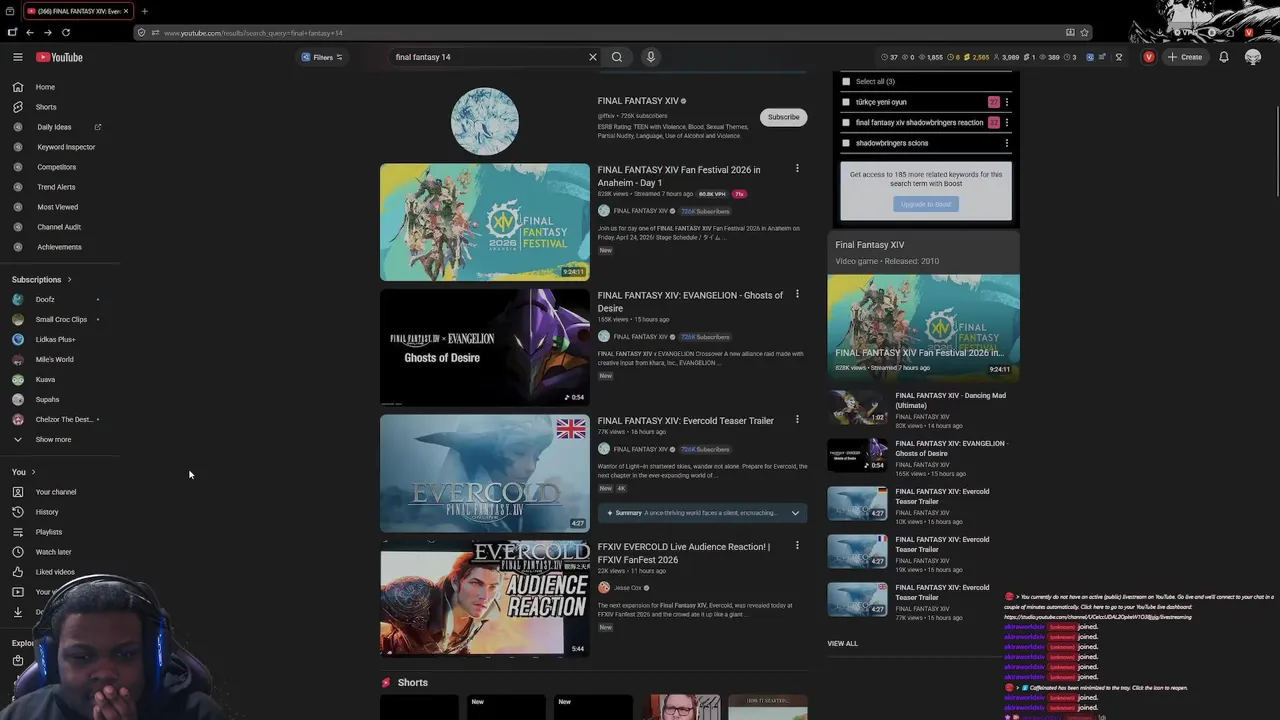The image size is (1280, 720).
Task: Open options for shadowbringers scions keyword
Action: [1007, 143]
